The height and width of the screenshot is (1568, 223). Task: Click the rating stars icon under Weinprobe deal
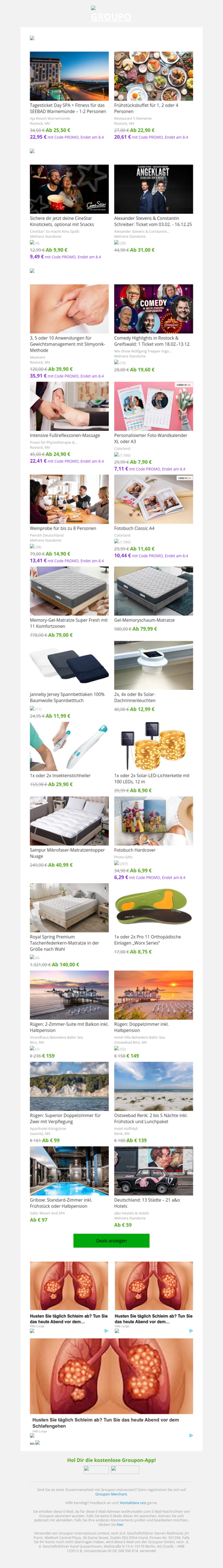click(x=32, y=546)
